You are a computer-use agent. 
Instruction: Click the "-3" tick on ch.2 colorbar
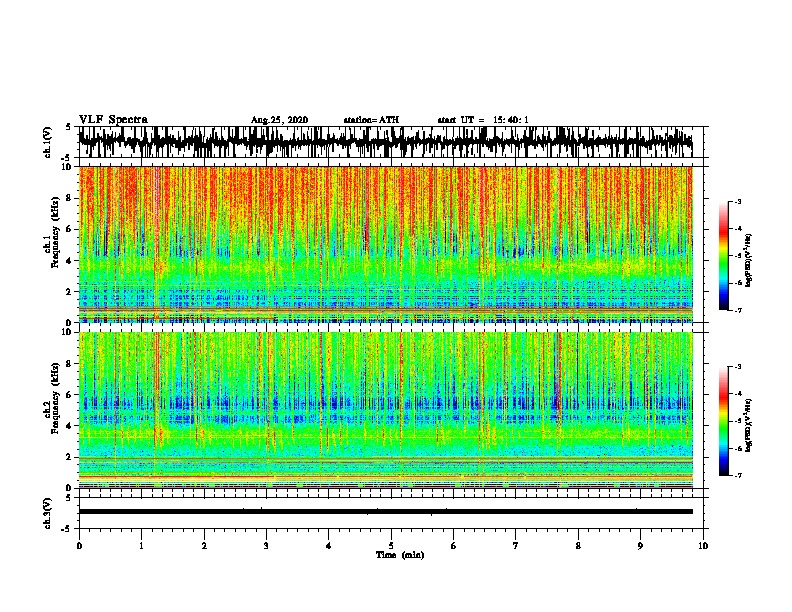[x=738, y=367]
